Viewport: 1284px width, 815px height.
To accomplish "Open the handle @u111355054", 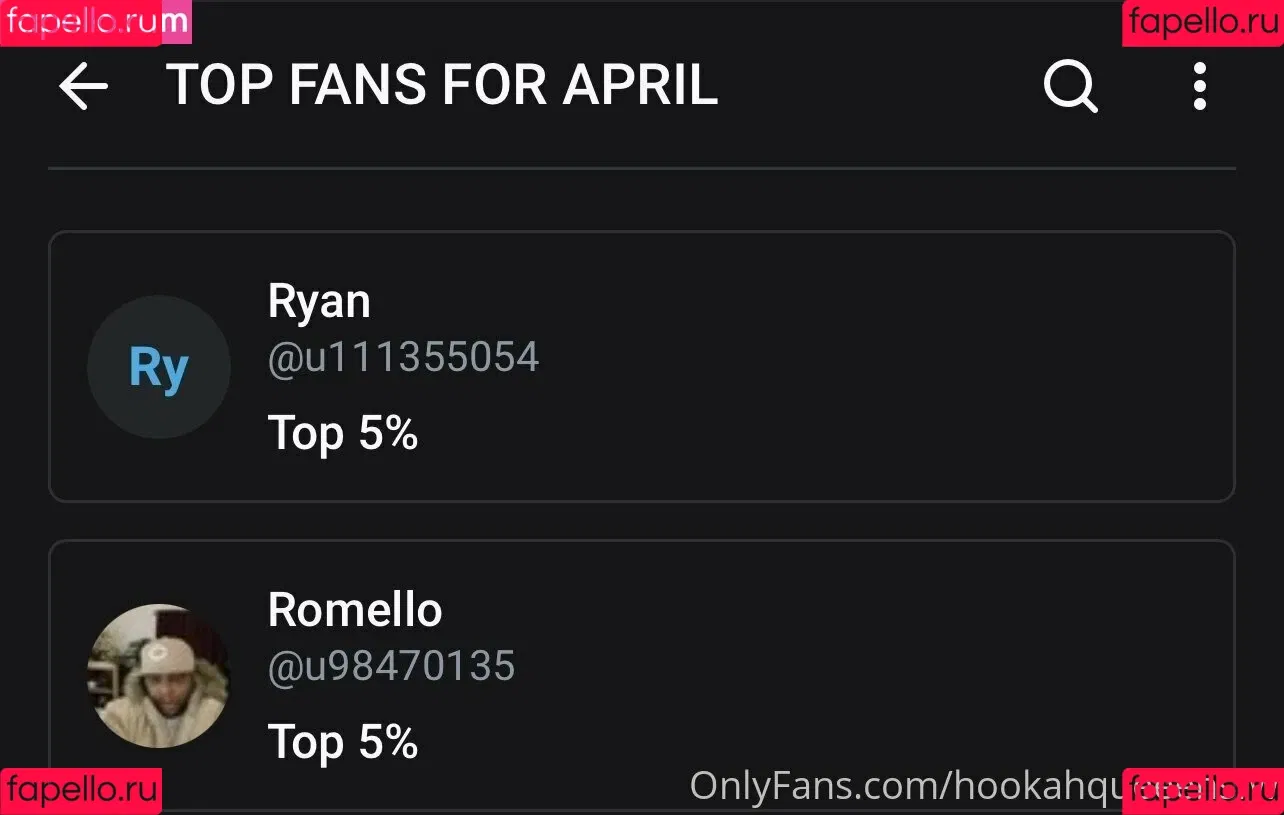I will (x=403, y=357).
